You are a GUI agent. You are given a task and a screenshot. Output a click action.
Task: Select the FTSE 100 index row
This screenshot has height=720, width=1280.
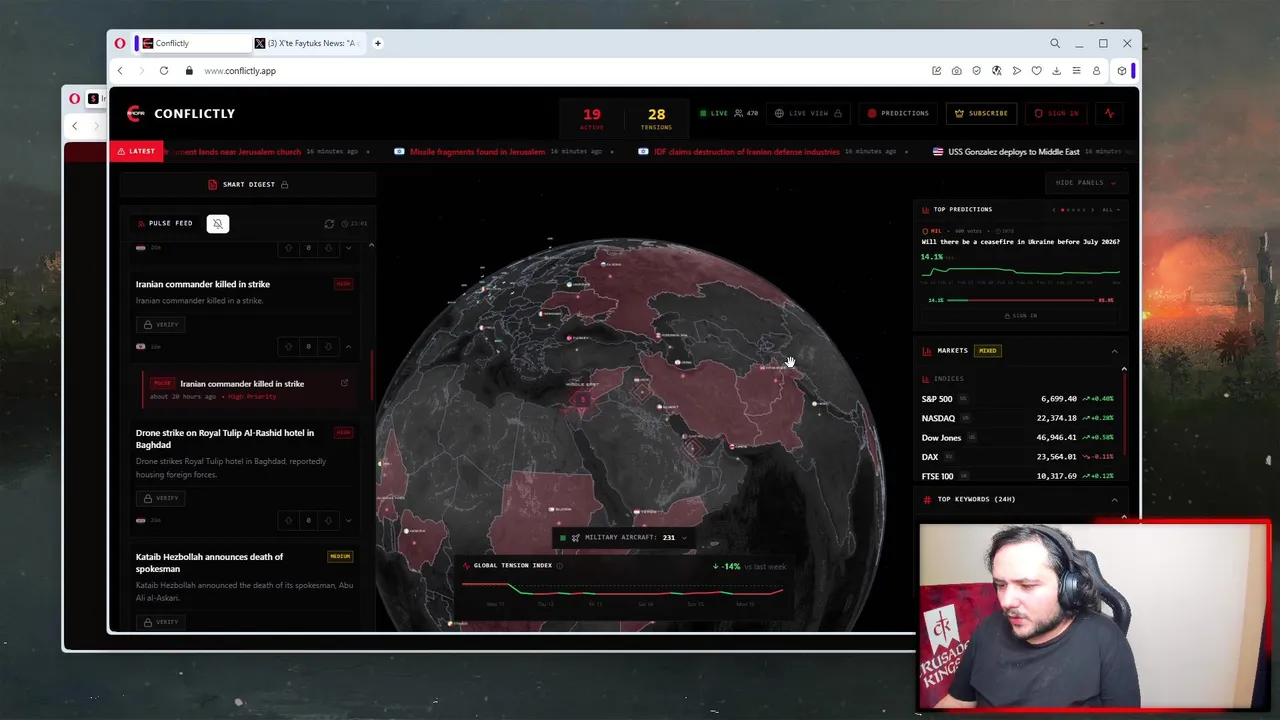click(x=1018, y=476)
